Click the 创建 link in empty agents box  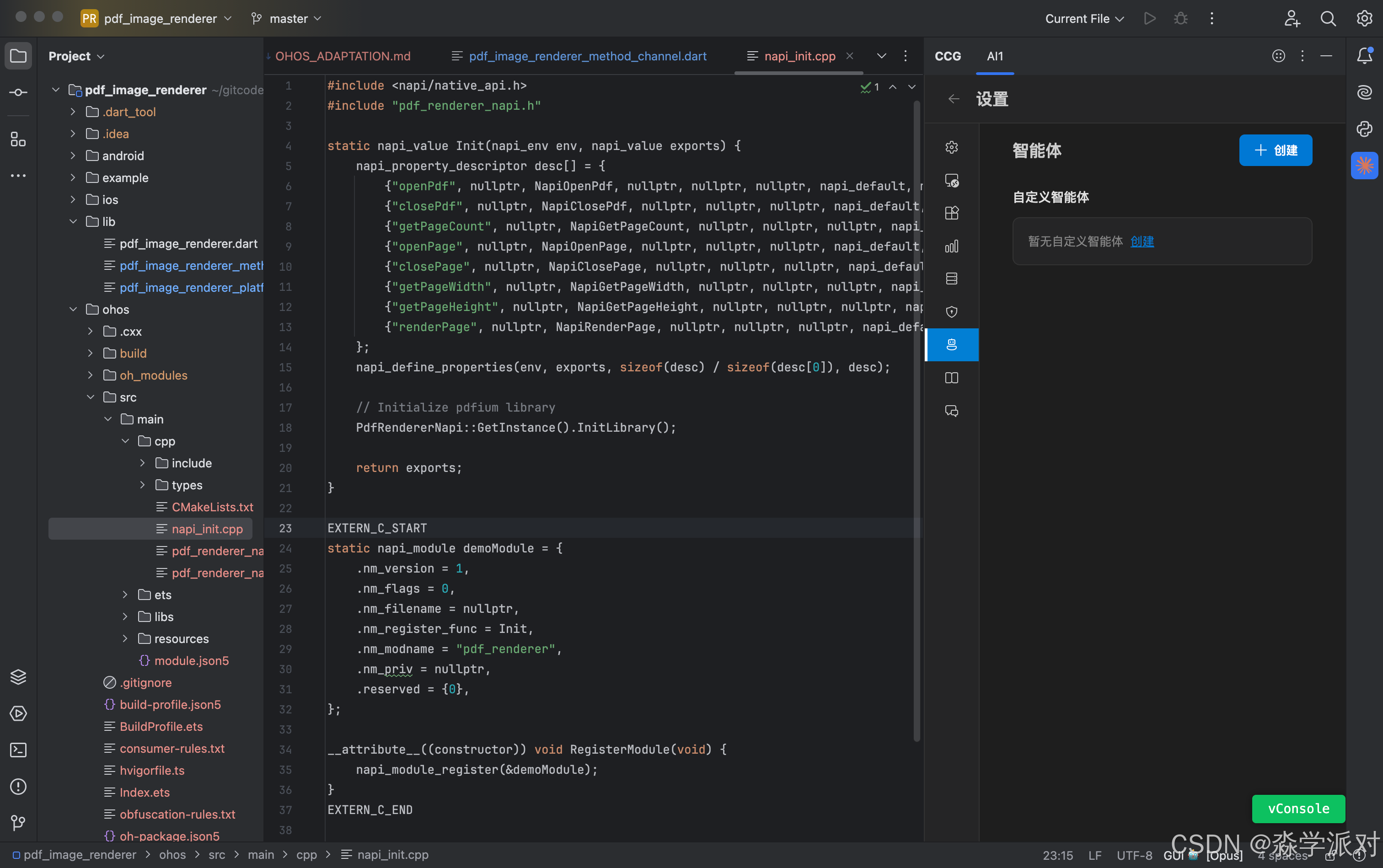click(1142, 241)
